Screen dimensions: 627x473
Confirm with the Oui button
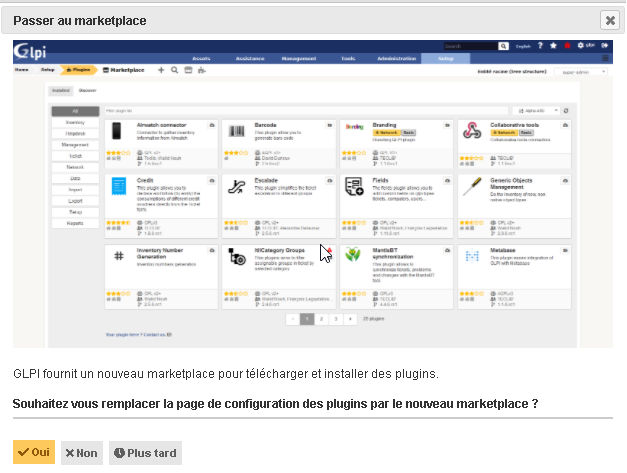(34, 452)
